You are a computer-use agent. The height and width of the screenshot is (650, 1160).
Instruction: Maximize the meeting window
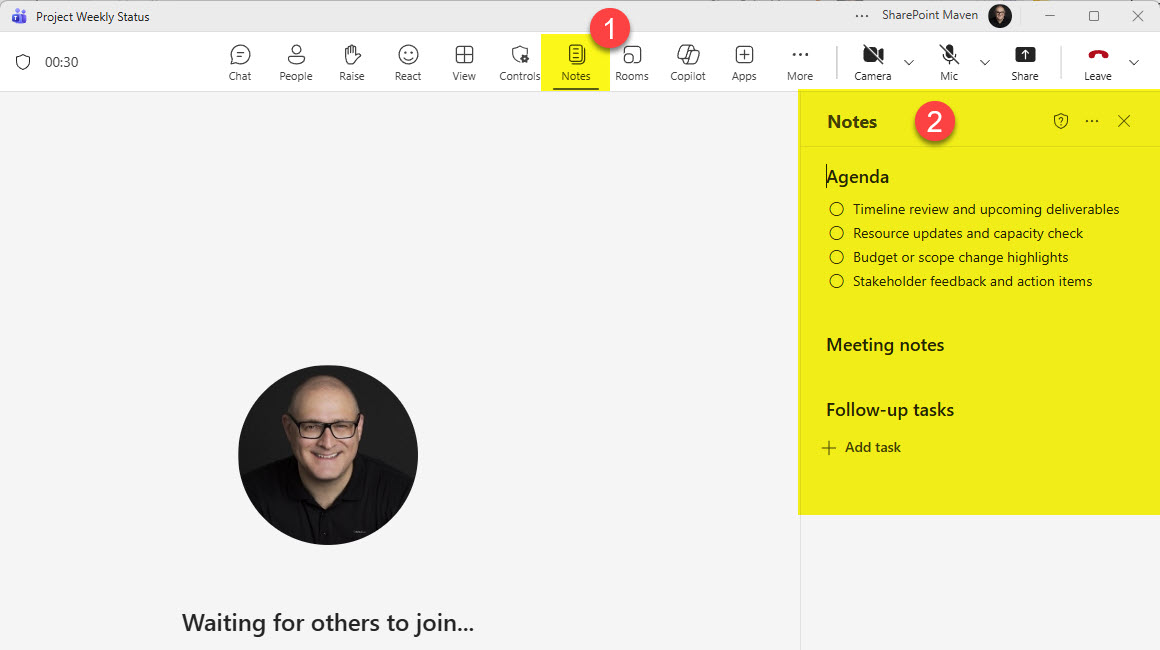(x=1093, y=16)
